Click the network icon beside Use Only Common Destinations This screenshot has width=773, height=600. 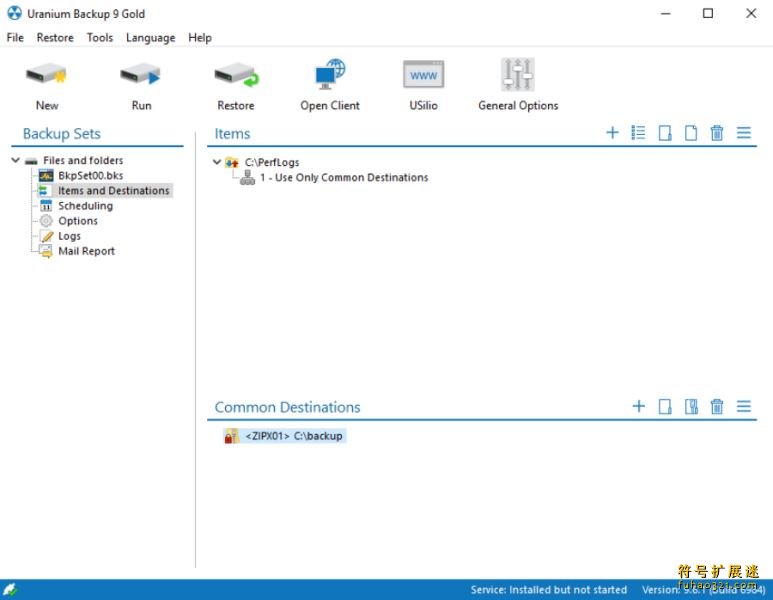247,177
